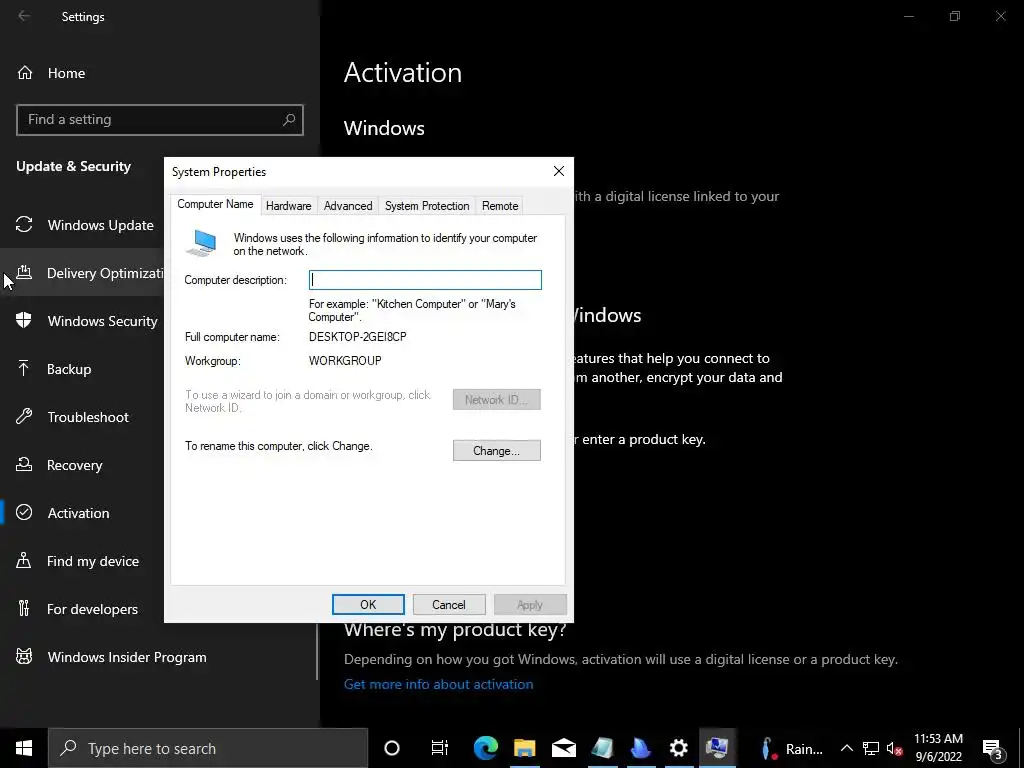Image resolution: width=1024 pixels, height=768 pixels.
Task: Click the Find a setting search box
Action: click(x=159, y=120)
